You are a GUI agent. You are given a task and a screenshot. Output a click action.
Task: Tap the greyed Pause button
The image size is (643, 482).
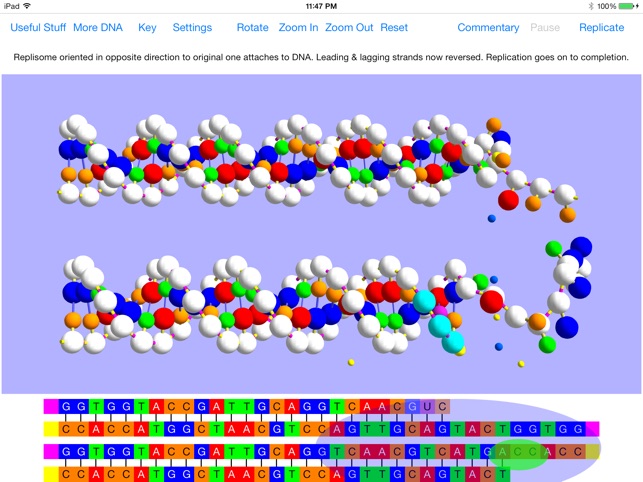tap(545, 27)
